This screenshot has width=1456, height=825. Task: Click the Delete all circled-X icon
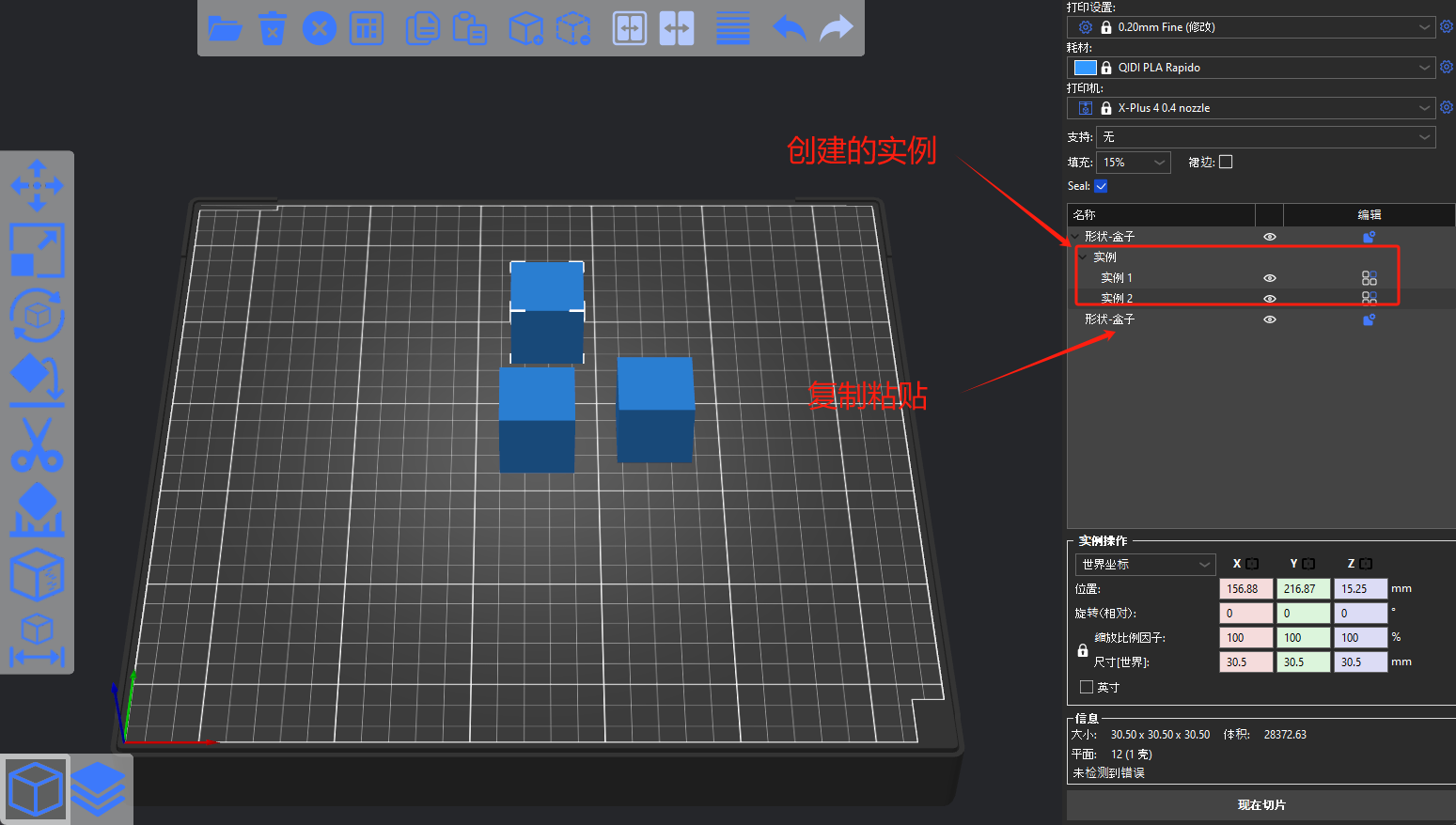tap(320, 28)
